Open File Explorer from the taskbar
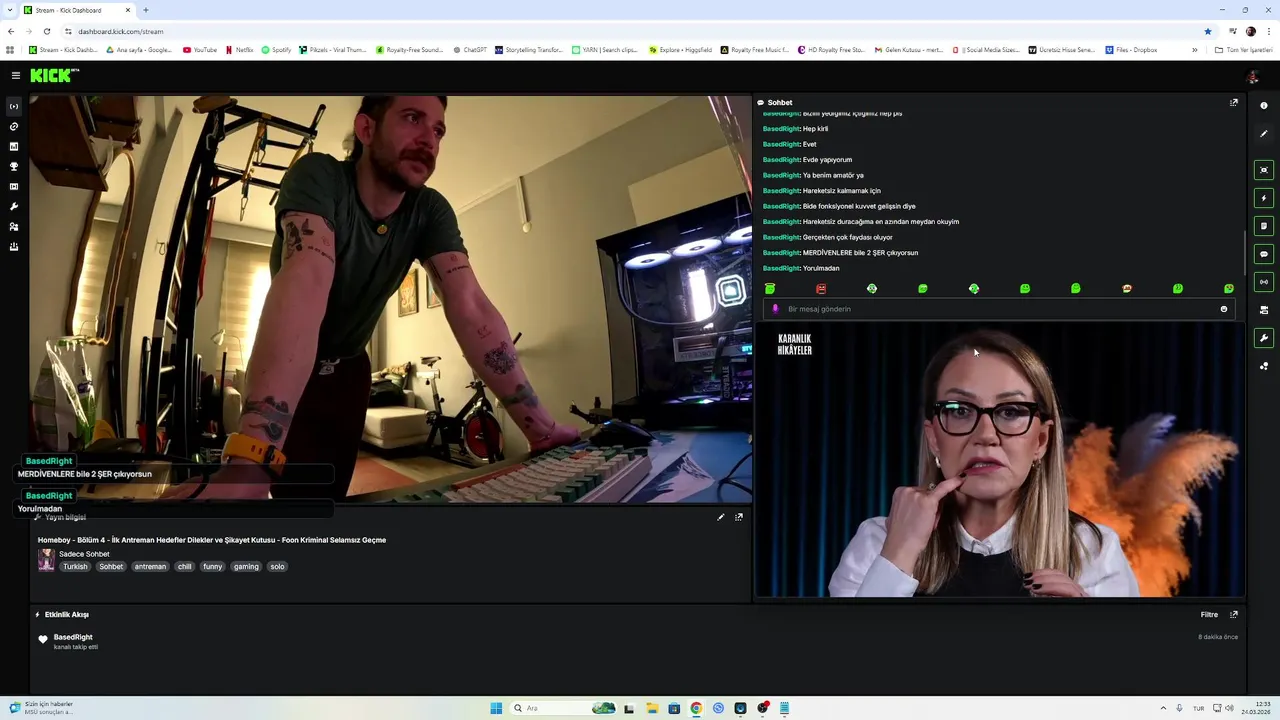Image resolution: width=1280 pixels, height=720 pixels. (x=651, y=708)
